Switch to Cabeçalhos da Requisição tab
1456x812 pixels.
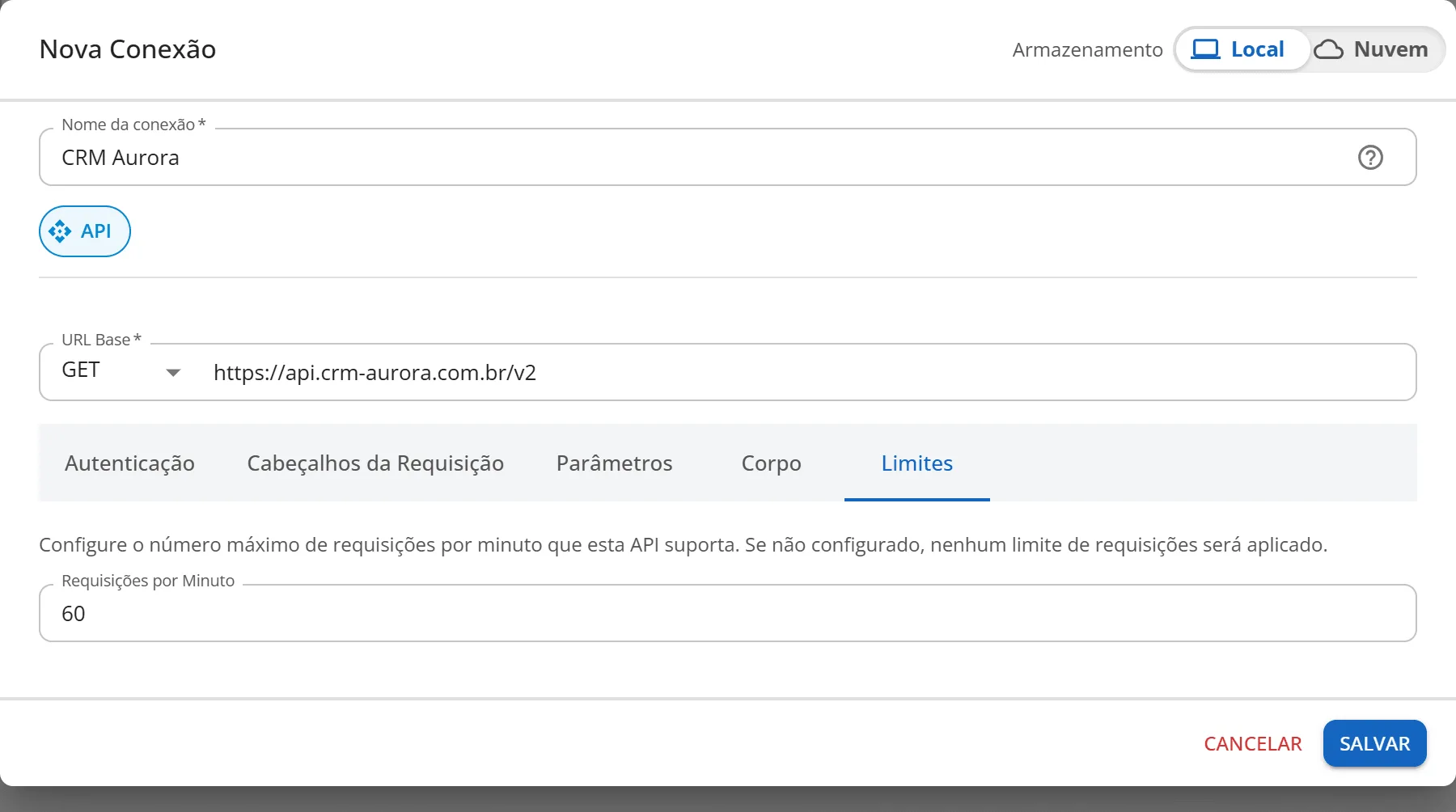[375, 463]
